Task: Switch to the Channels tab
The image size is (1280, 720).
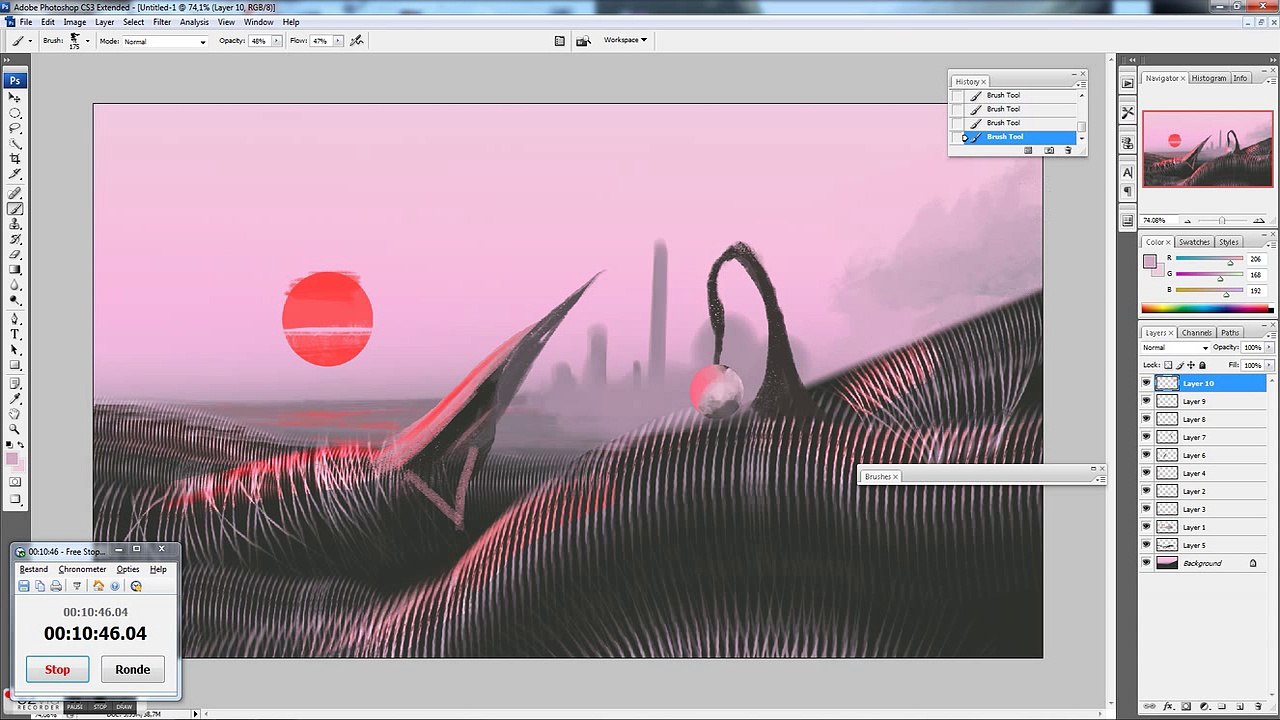Action: pyautogui.click(x=1197, y=332)
